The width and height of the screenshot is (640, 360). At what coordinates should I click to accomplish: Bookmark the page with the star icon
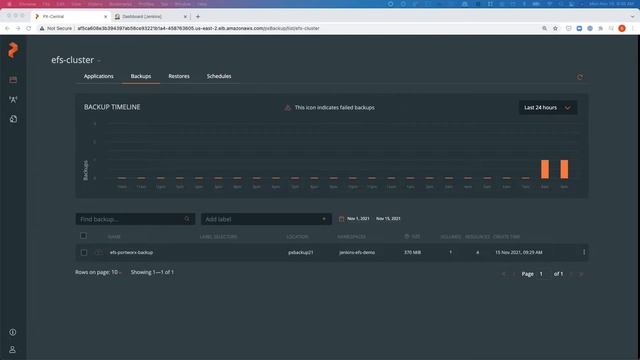click(x=555, y=28)
